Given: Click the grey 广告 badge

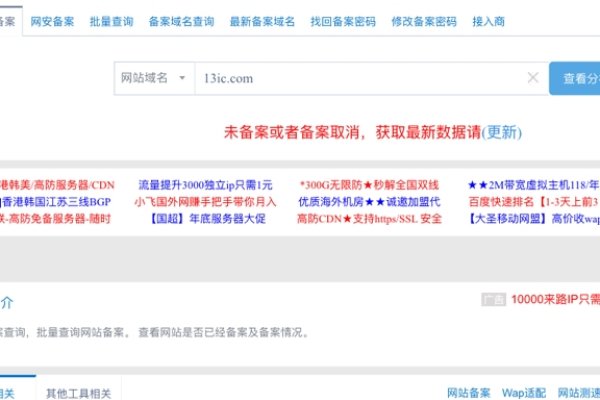Looking at the screenshot, I should (x=494, y=299).
